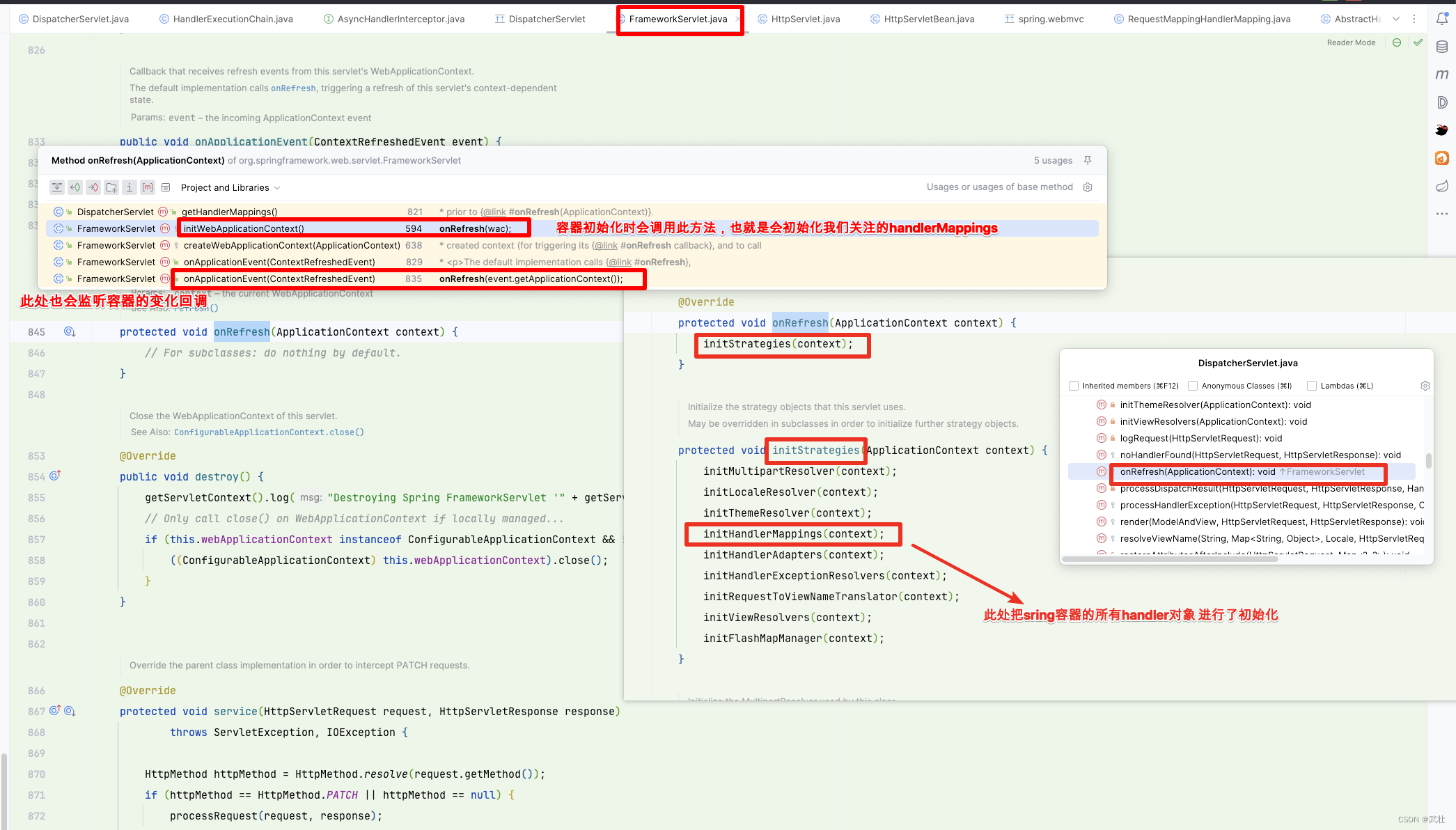Toggle the info 'i' filter icon in usages toolbar
Viewport: 1456px width, 830px height.
tap(130, 187)
